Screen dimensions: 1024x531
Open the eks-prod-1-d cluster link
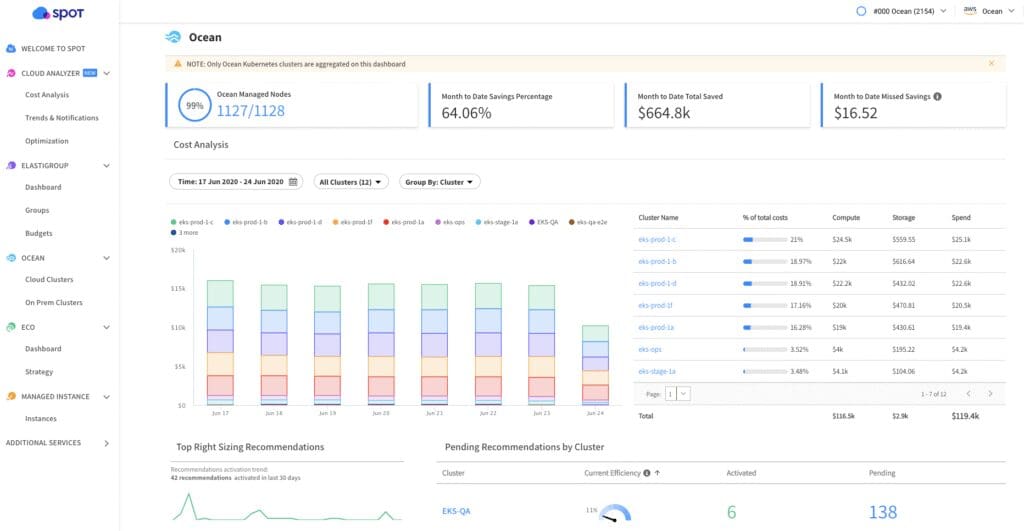657,283
